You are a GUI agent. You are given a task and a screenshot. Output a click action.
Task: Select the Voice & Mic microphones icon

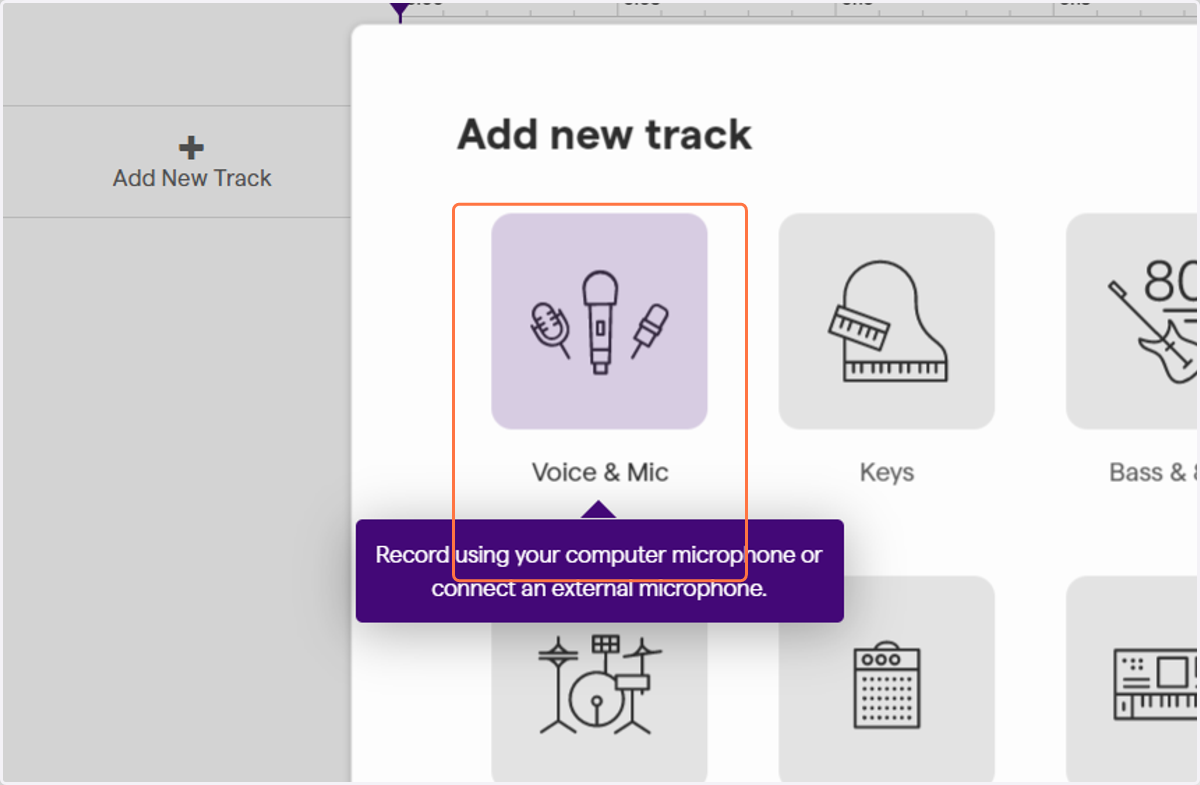tap(599, 321)
